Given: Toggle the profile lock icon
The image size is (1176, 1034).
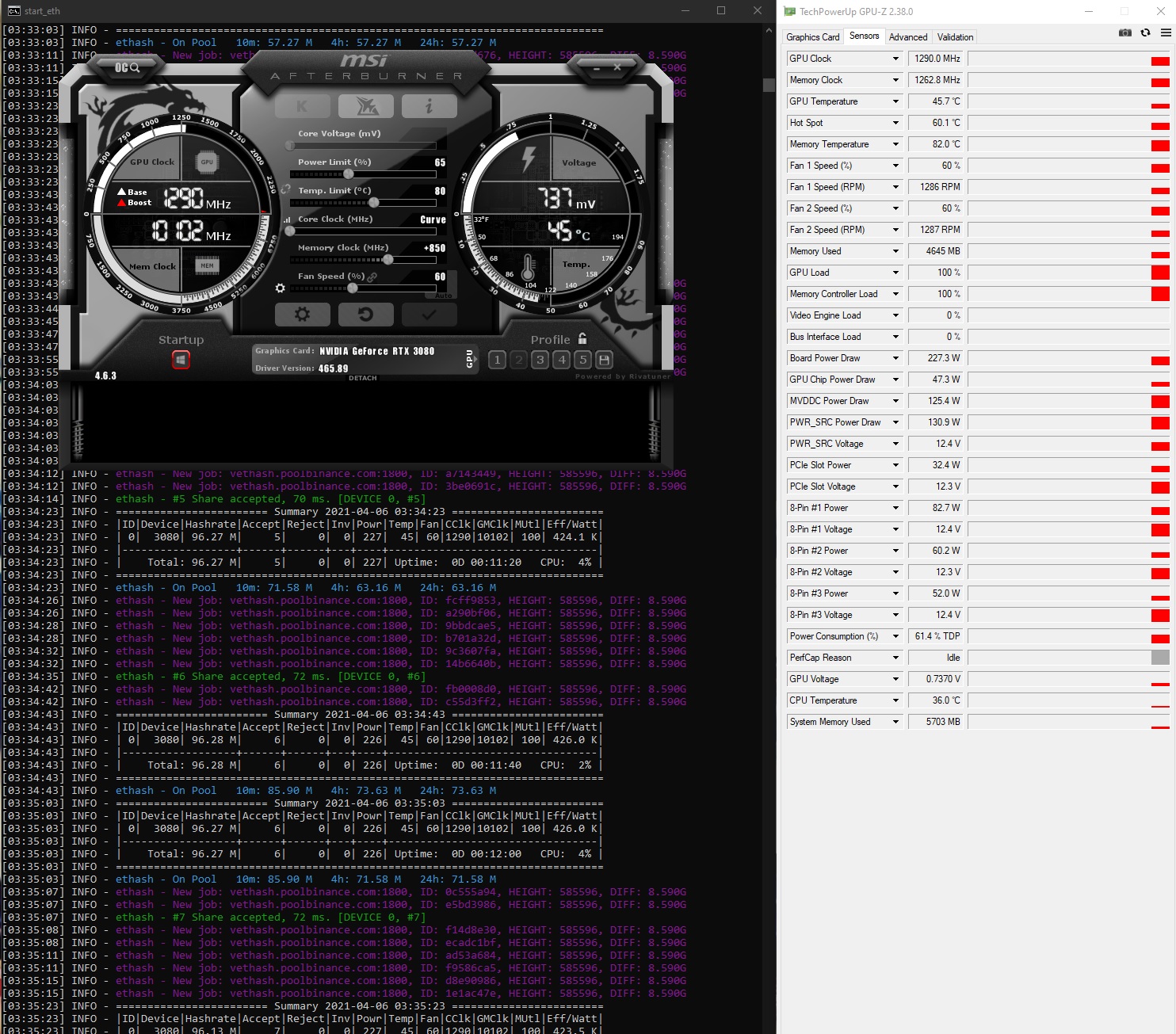Looking at the screenshot, I should point(582,338).
